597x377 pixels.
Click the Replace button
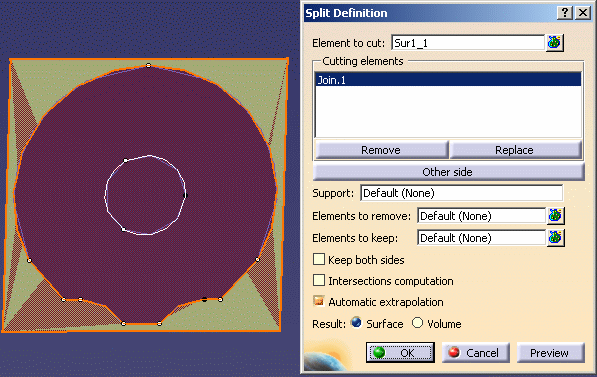[515, 150]
